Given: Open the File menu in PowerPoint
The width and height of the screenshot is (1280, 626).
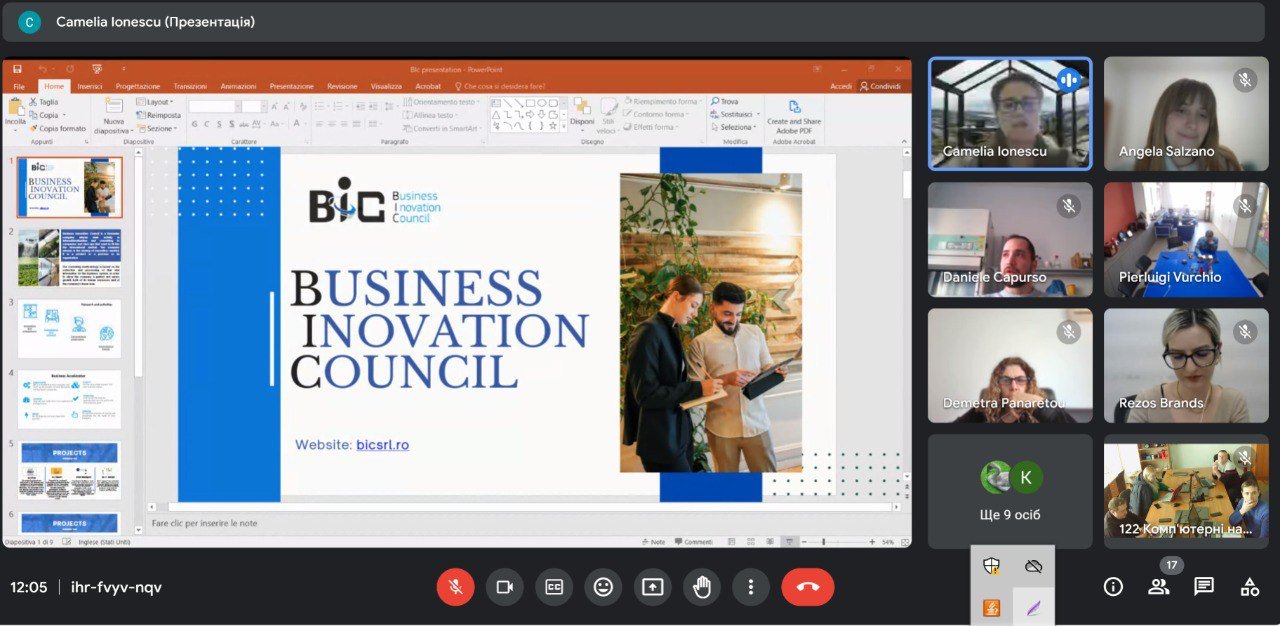Looking at the screenshot, I should 17,86.
